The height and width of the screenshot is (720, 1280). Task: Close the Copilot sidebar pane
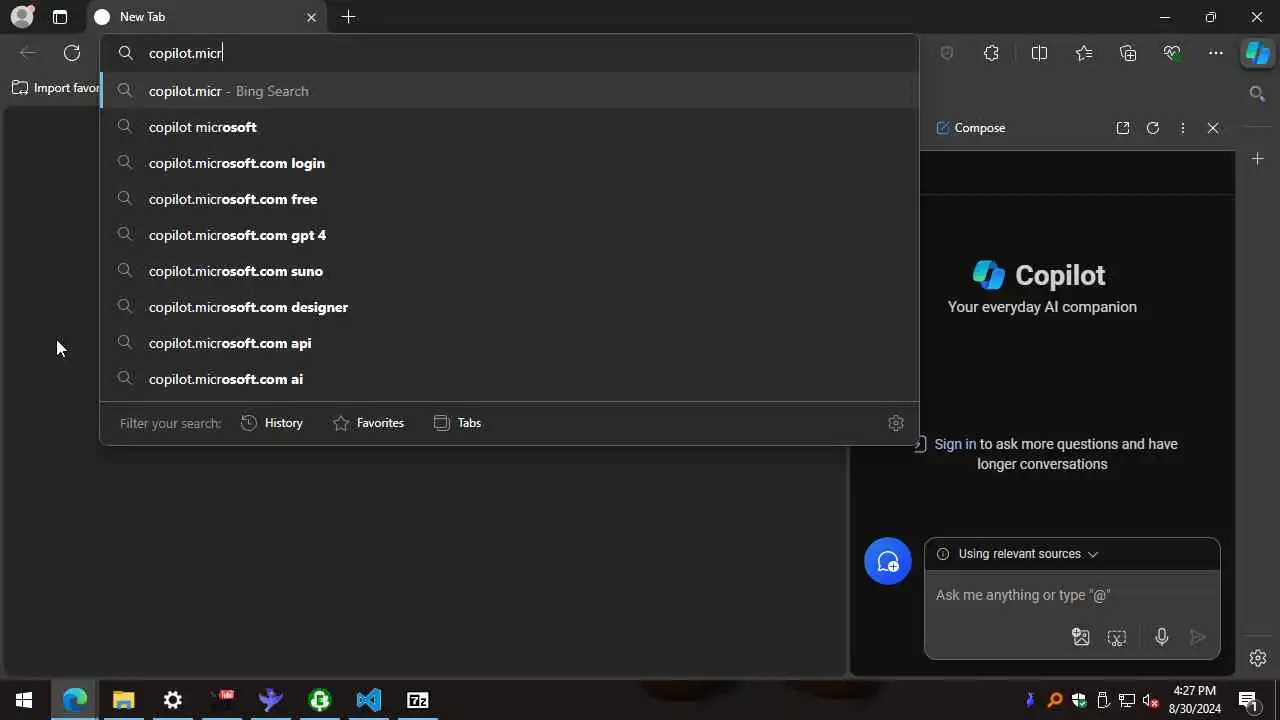click(1213, 128)
